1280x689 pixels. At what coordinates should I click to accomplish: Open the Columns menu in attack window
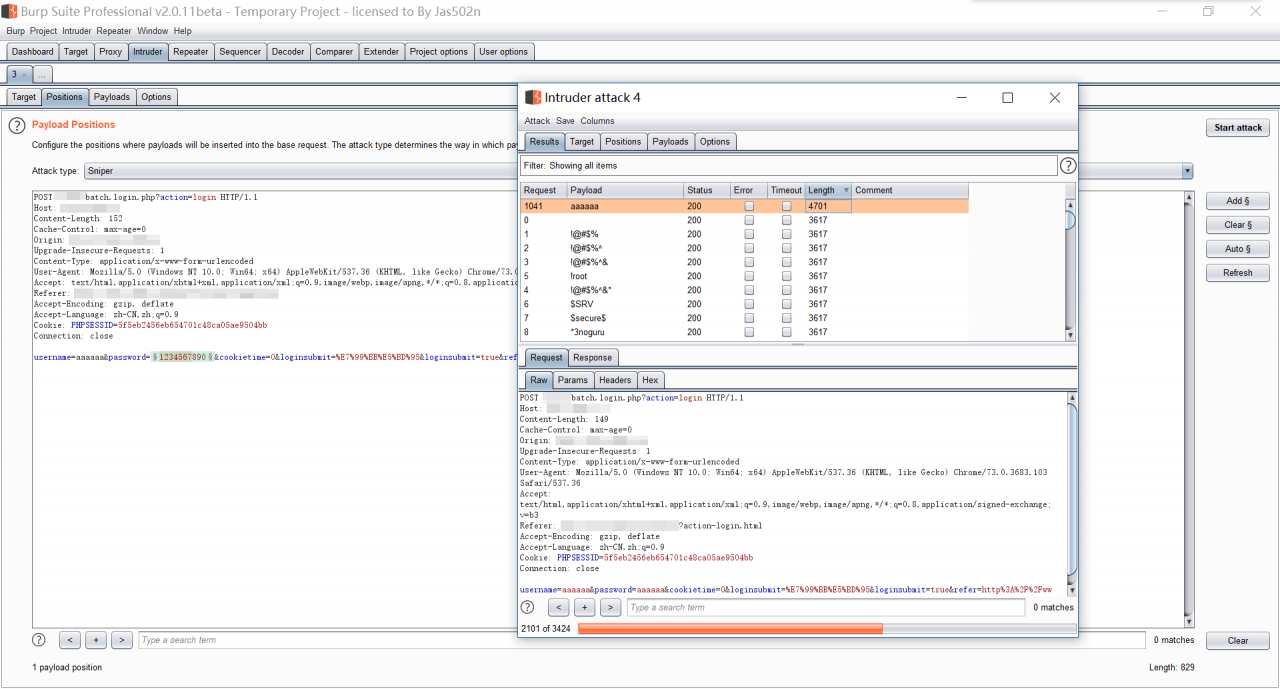point(597,121)
